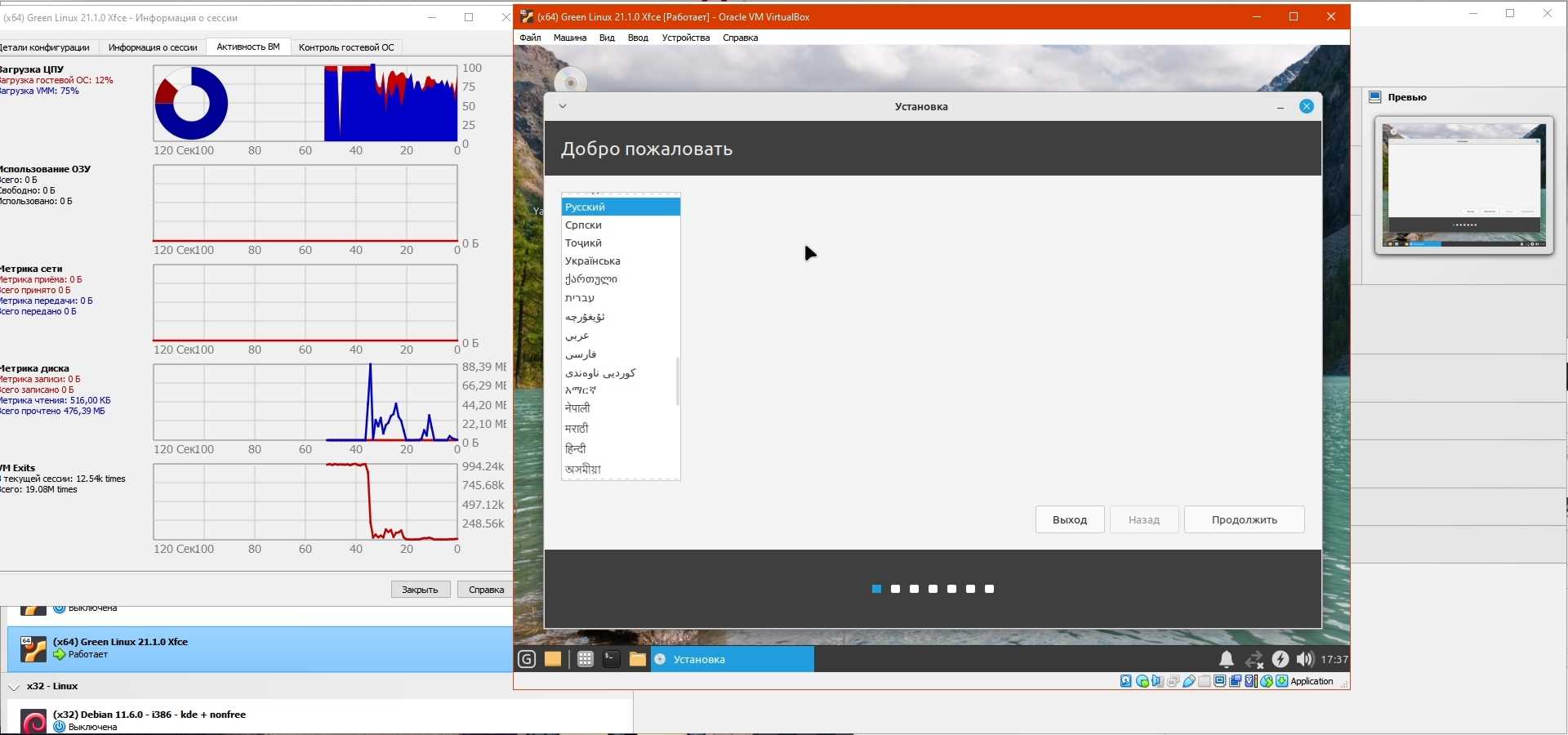Open the Green Linux start menu 'G' icon

(x=527, y=659)
